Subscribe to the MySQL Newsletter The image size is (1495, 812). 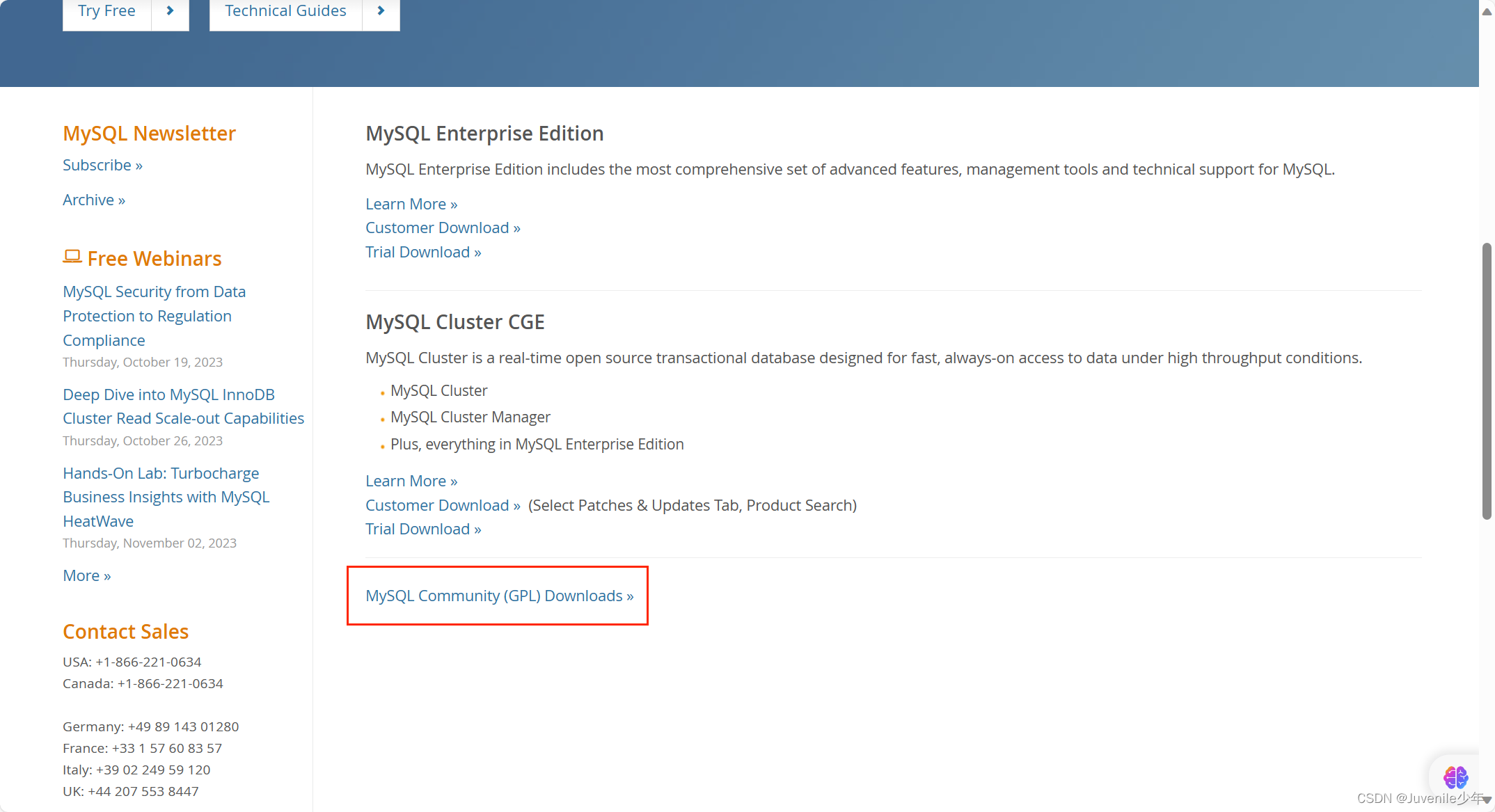point(102,165)
